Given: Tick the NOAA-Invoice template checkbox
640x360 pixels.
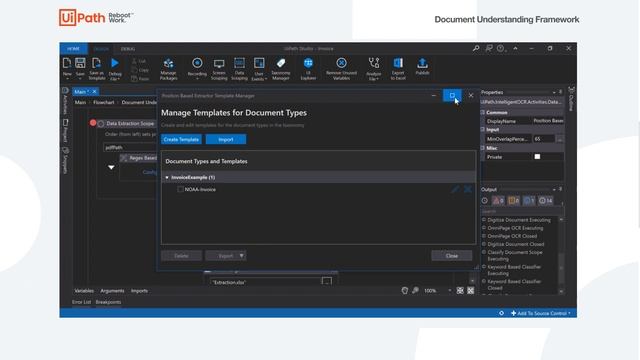Looking at the screenshot, I should click(x=180, y=189).
